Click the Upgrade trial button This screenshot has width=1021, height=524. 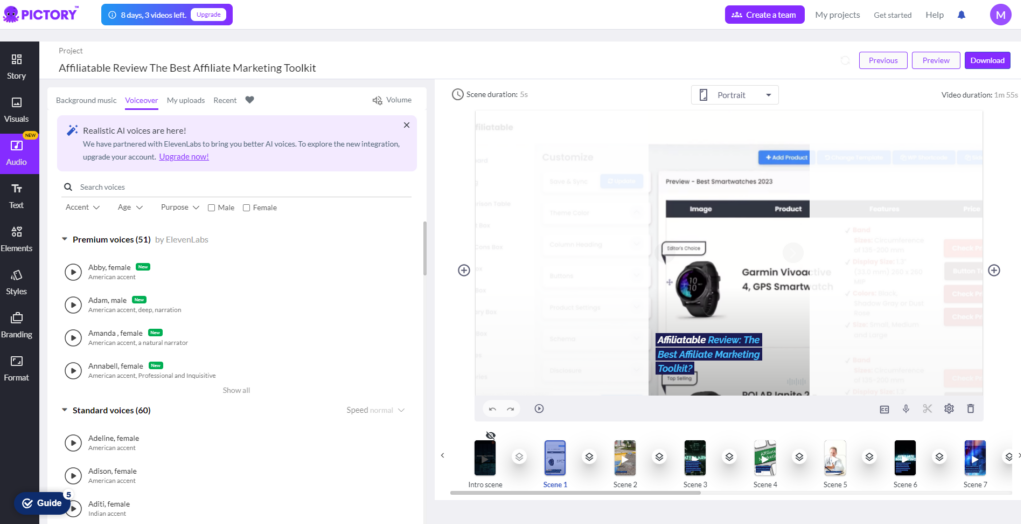(208, 14)
